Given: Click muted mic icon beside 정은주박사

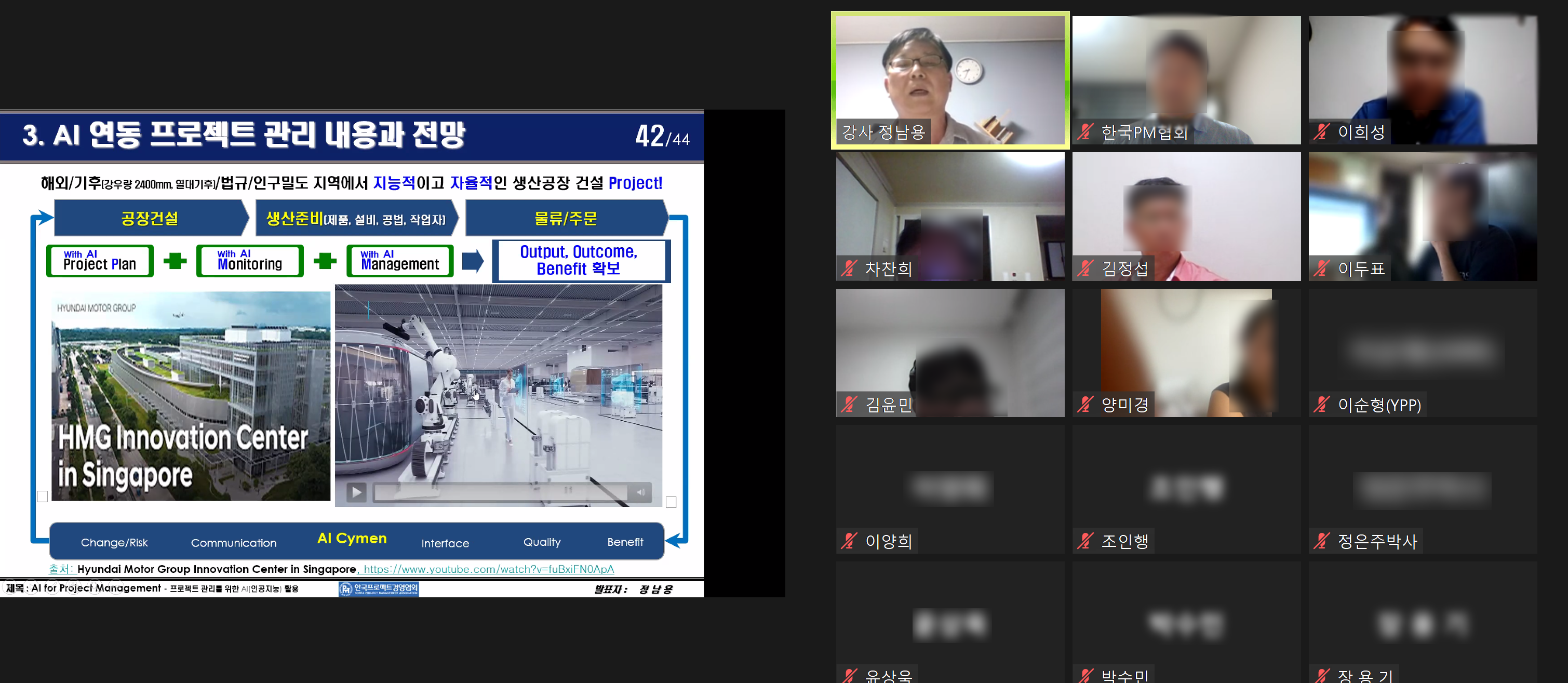Looking at the screenshot, I should (x=1321, y=541).
